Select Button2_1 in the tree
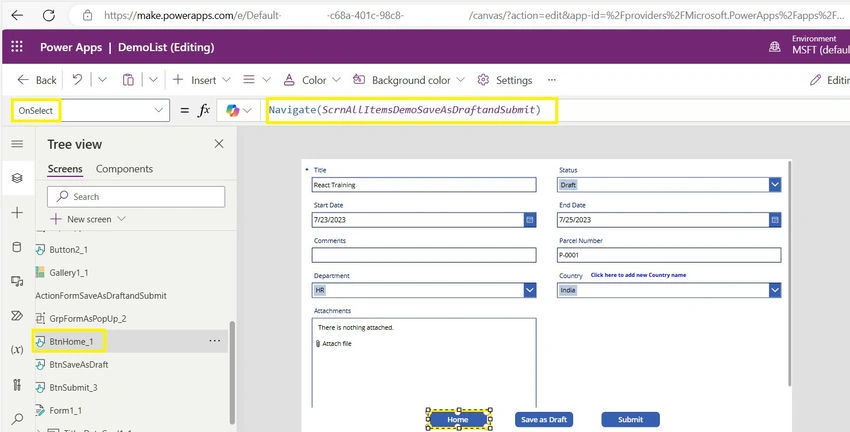The height and width of the screenshot is (432, 850). click(68, 250)
